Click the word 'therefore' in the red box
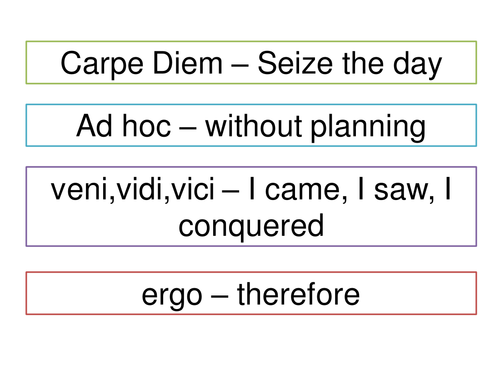 tap(298, 294)
